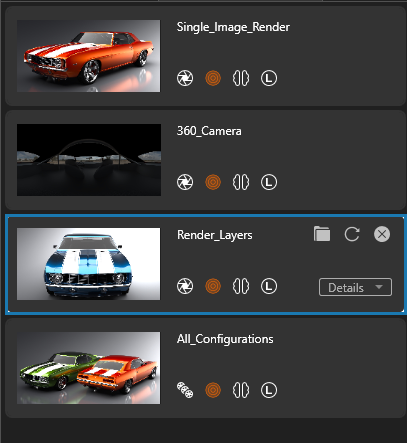Image resolution: width=407 pixels, height=443 pixels.
Task: Re-render the Render_Layers job
Action: tap(352, 234)
